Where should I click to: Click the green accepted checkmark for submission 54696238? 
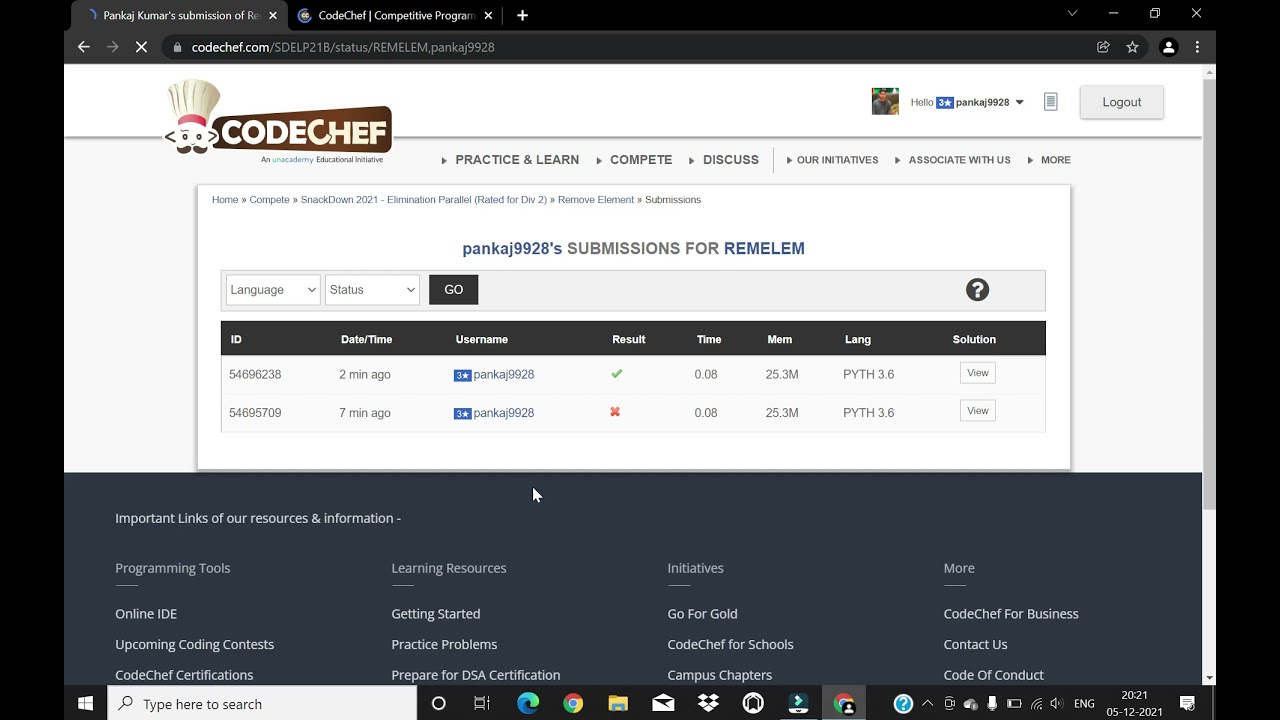click(616, 374)
